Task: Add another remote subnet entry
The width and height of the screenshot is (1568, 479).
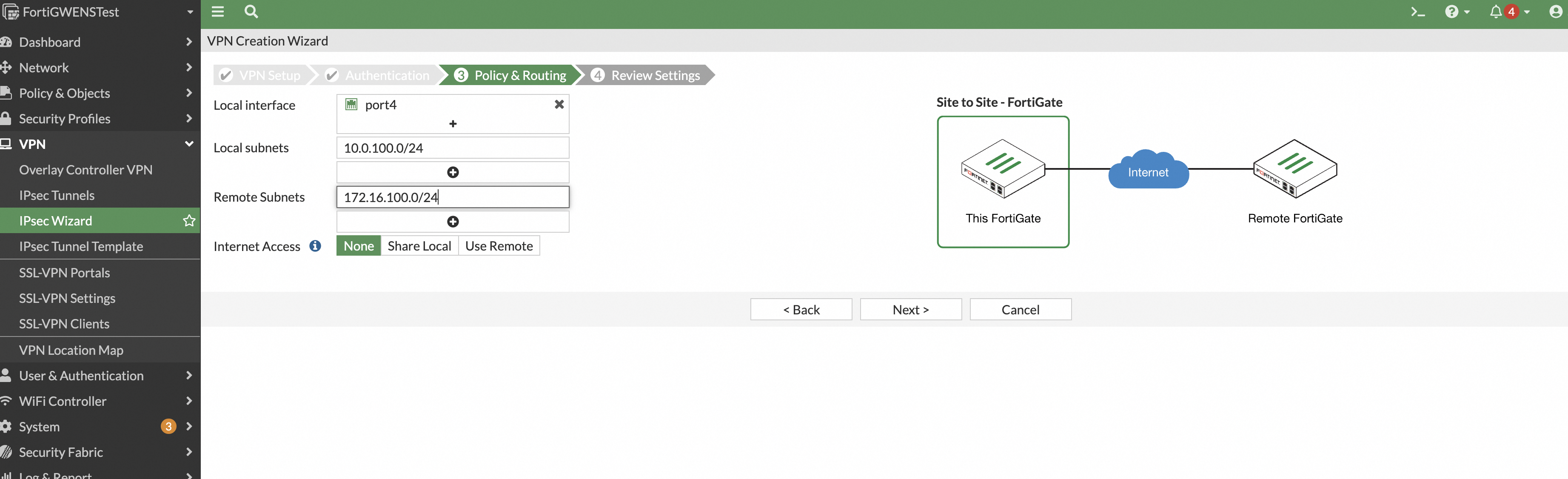Action: tap(452, 222)
